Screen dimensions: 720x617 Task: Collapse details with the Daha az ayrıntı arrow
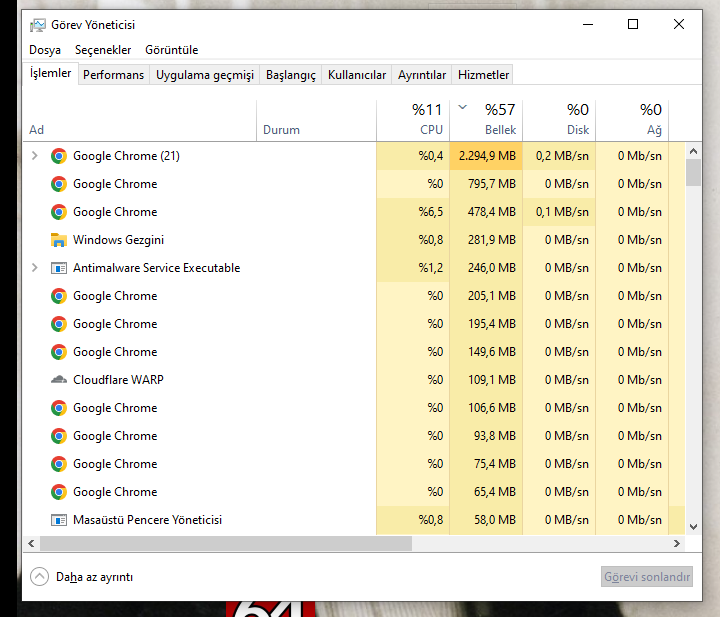click(x=39, y=577)
